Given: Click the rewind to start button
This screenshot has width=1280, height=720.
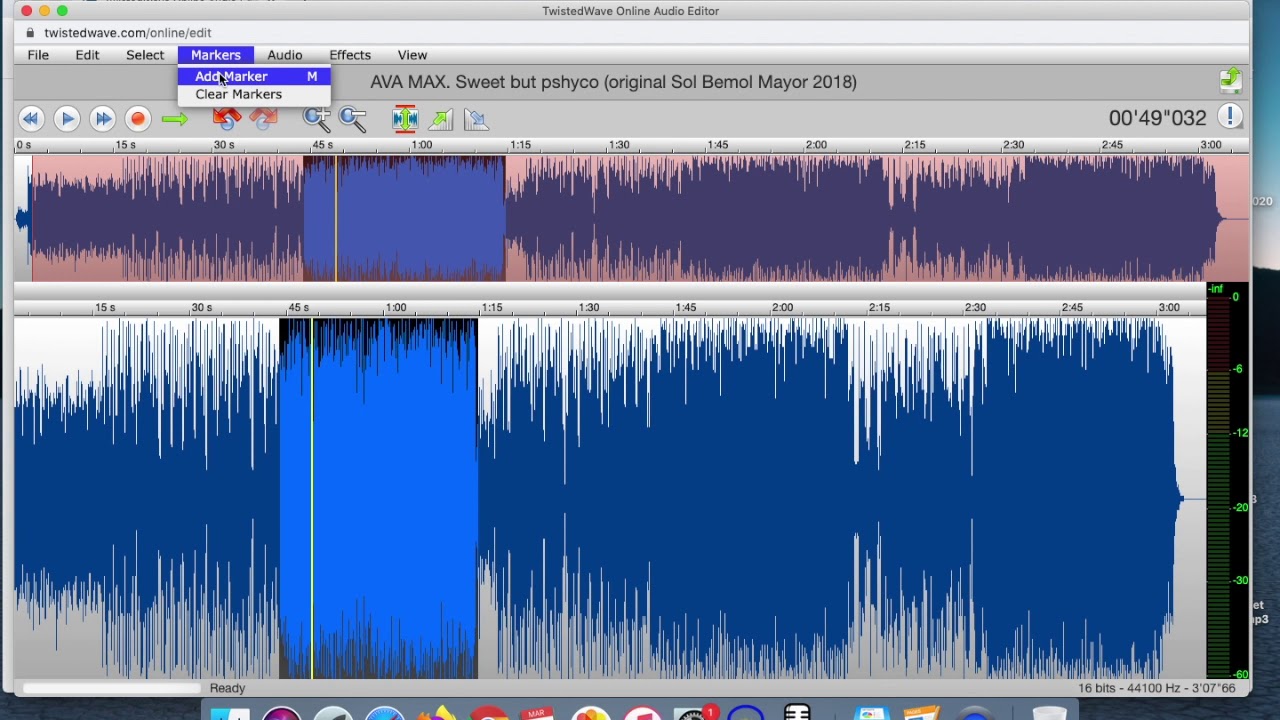Looking at the screenshot, I should (x=30, y=119).
